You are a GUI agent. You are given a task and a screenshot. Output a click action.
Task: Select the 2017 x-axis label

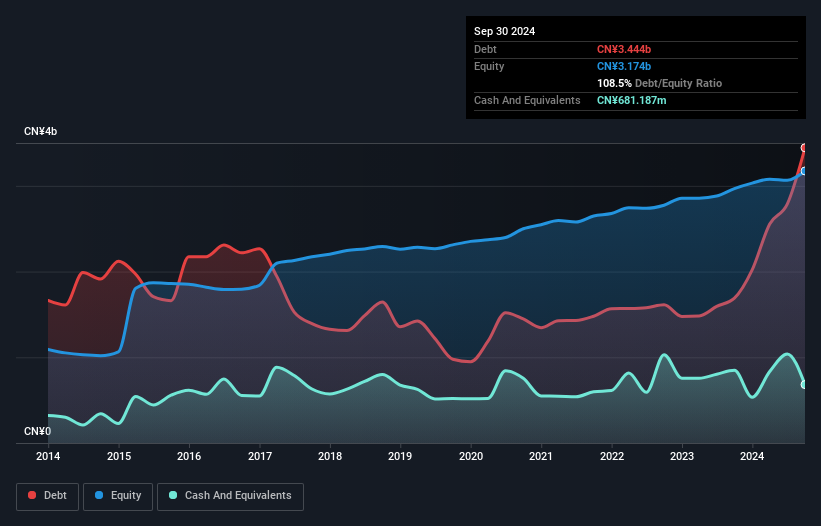tap(260, 456)
